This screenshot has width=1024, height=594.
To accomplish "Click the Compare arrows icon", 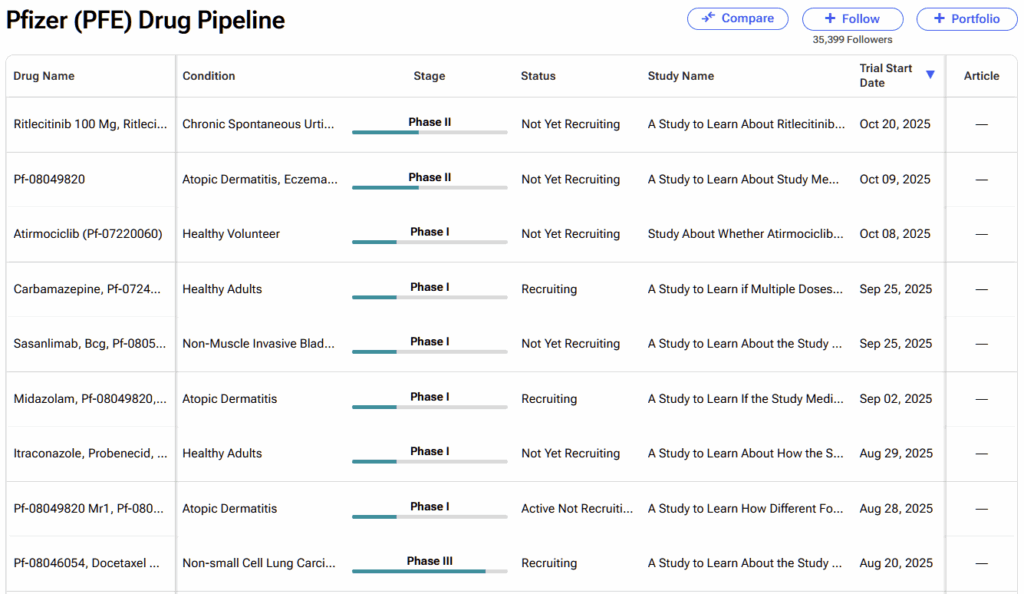I will click(x=708, y=18).
